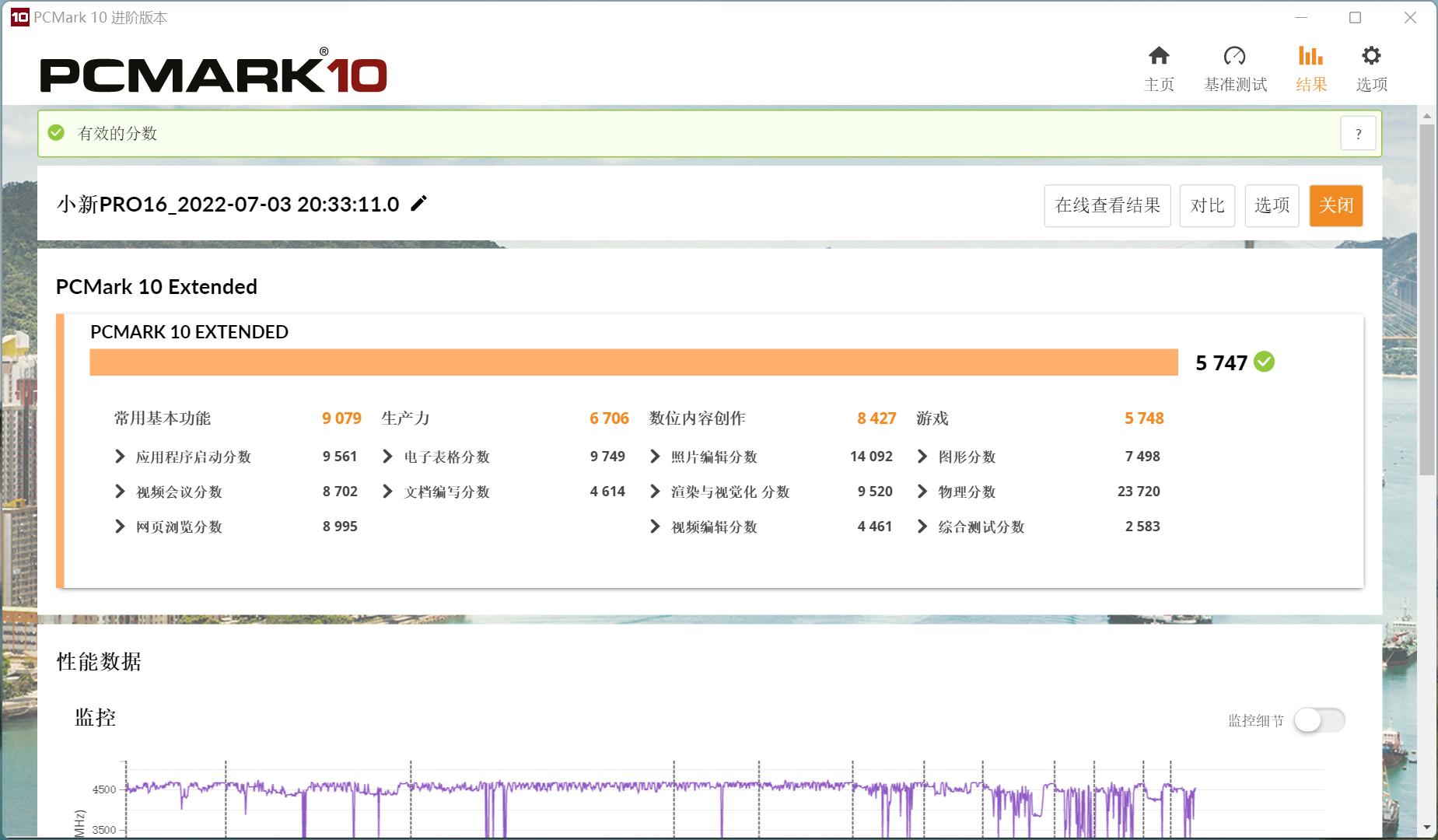Screen dimensions: 1438x840
Task: Expand 应用程序启动分数 details
Action: click(x=120, y=457)
